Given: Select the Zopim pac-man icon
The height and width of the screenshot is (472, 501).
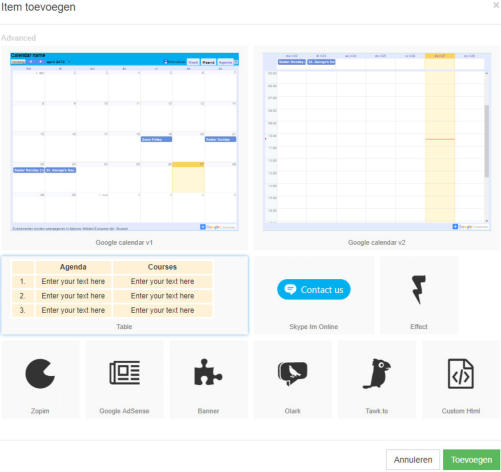Looking at the screenshot, I should 40,374.
